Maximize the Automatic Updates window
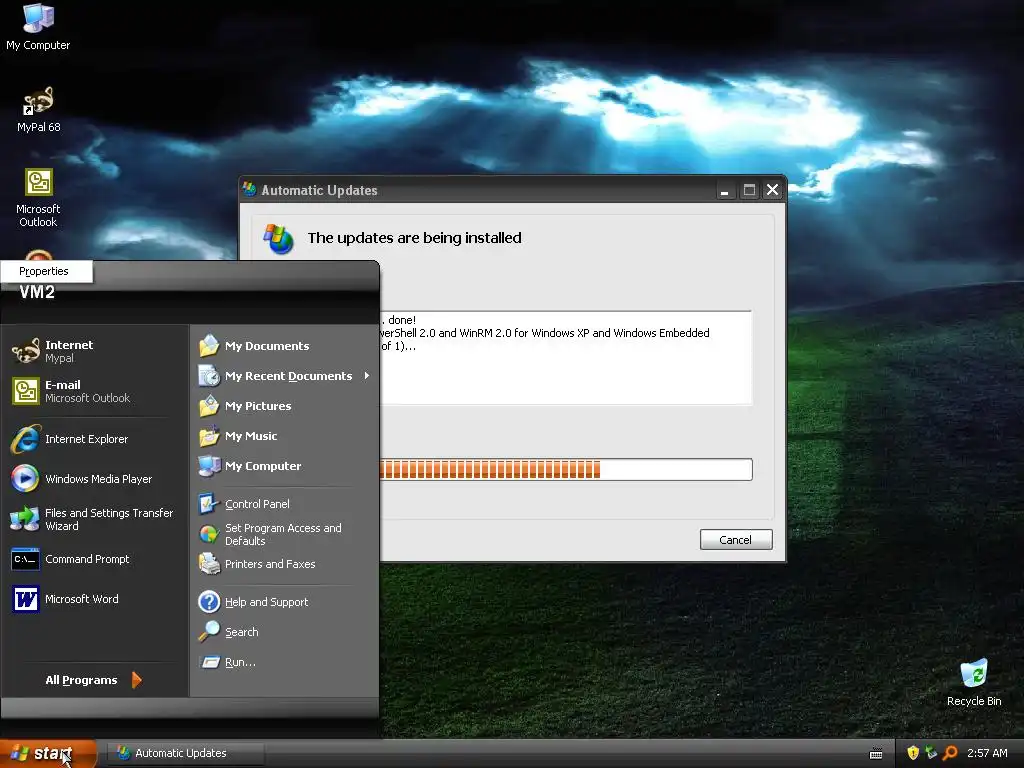 coord(749,190)
